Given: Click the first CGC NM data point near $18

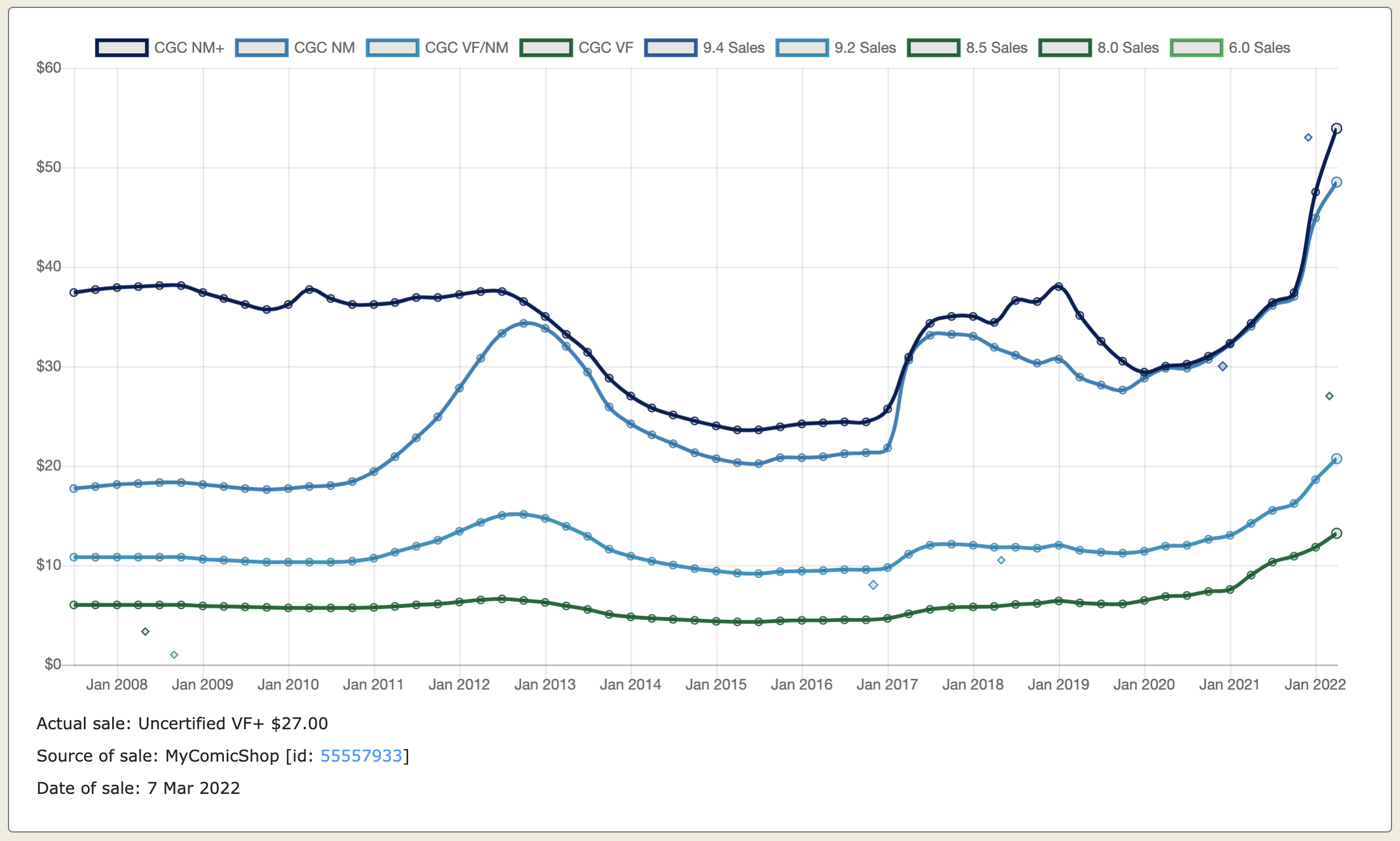Looking at the screenshot, I should click(x=74, y=488).
